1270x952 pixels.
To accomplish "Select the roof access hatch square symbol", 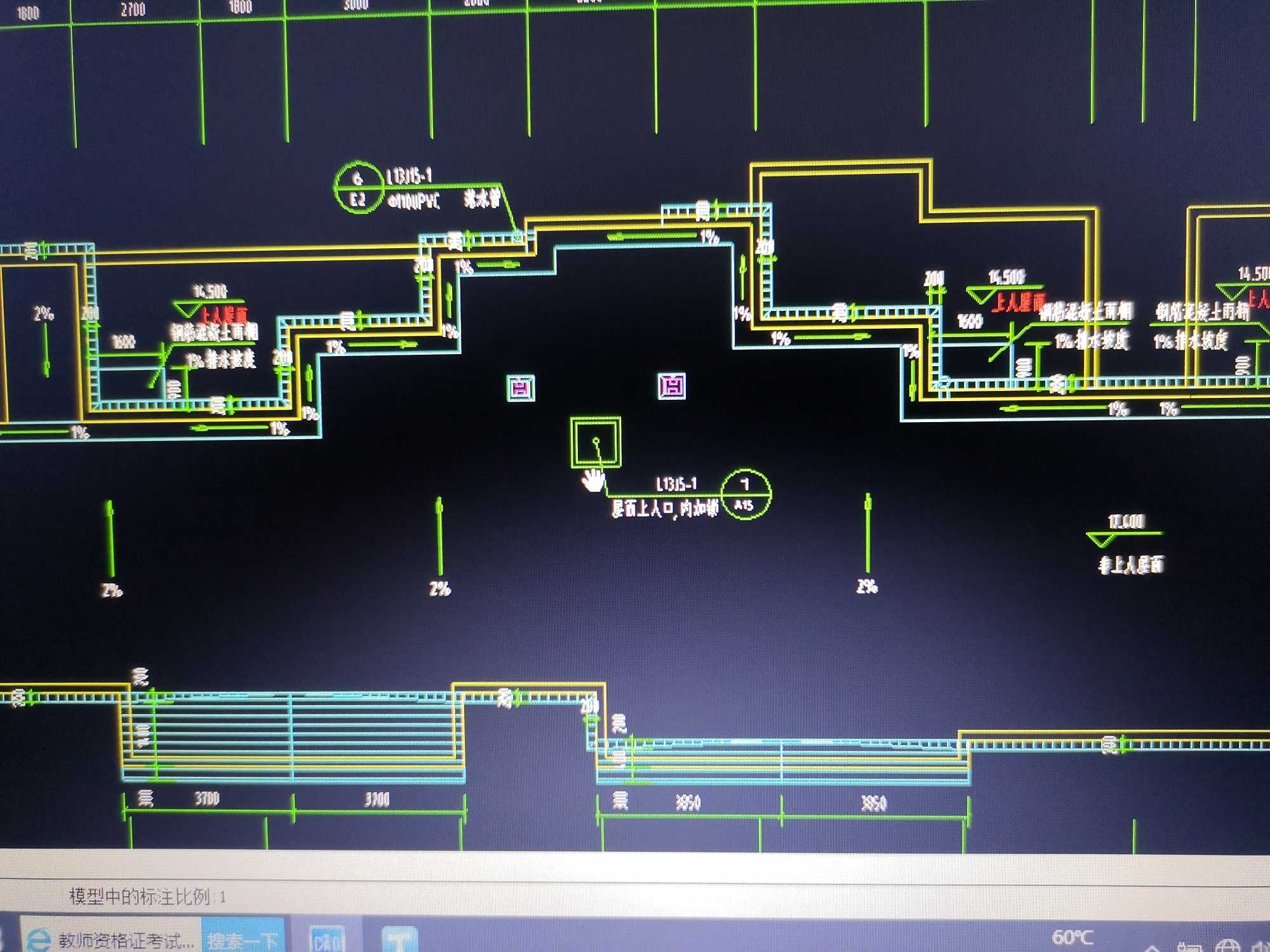I will click(x=596, y=442).
